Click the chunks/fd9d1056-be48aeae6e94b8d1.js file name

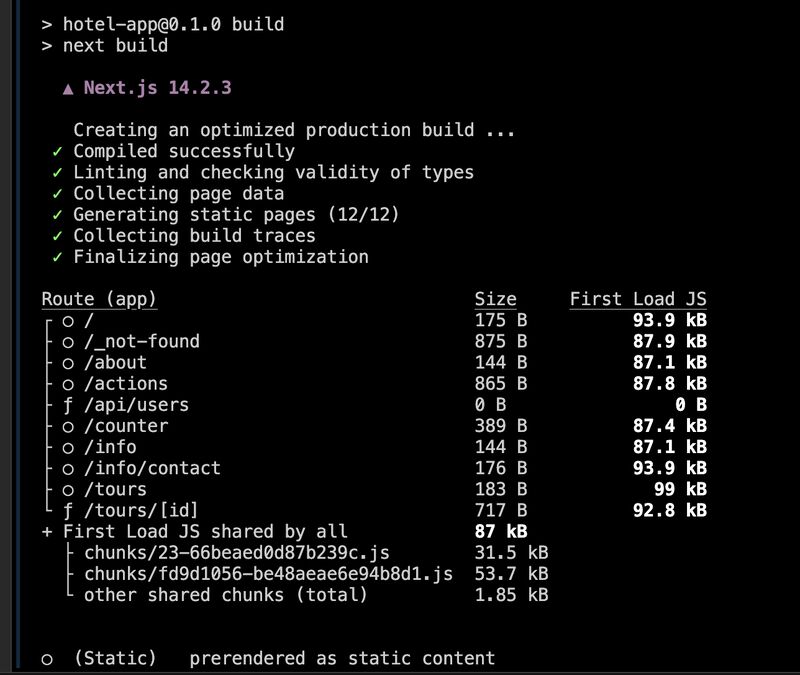click(x=268, y=574)
